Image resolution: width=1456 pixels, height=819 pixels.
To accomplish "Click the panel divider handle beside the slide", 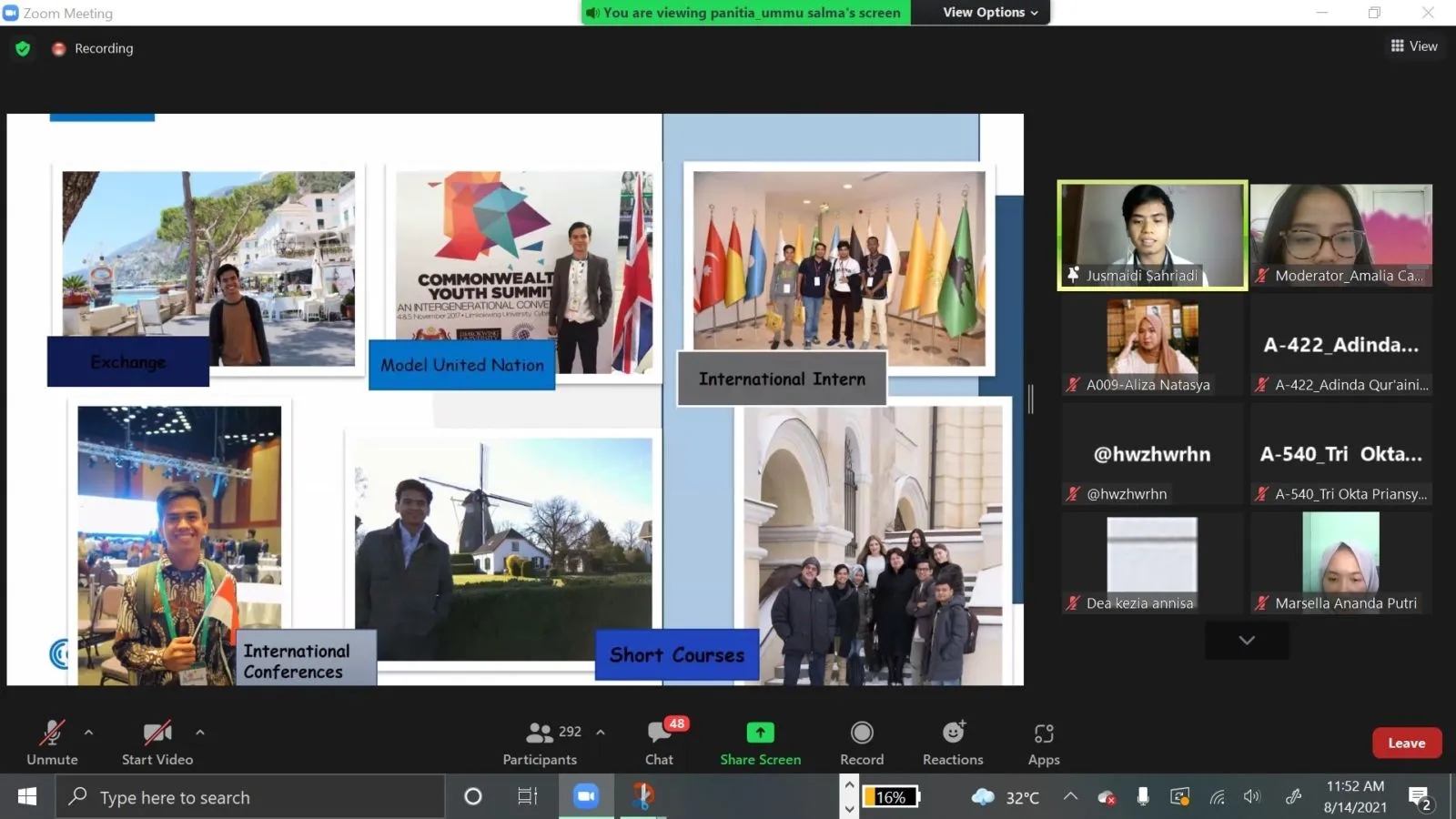I will pos(1031,399).
